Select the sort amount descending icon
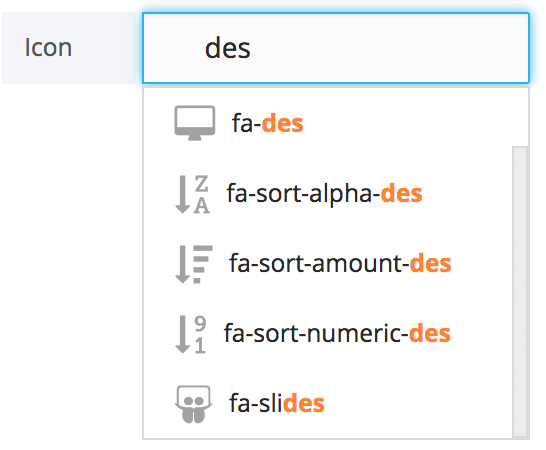 coord(194,264)
